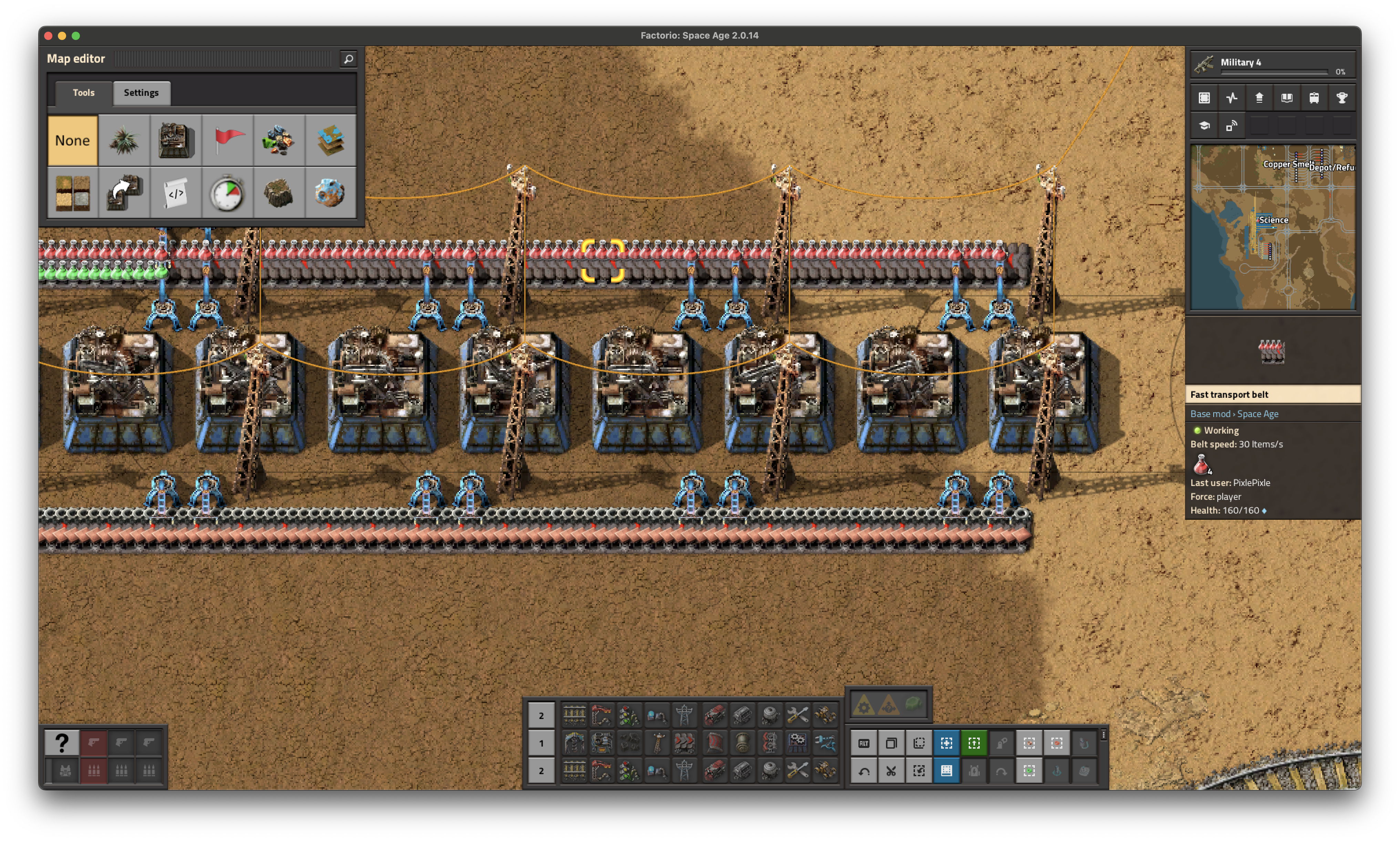Pick fast transport belt from quickbar
The width and height of the screenshot is (1400, 841).
[685, 743]
